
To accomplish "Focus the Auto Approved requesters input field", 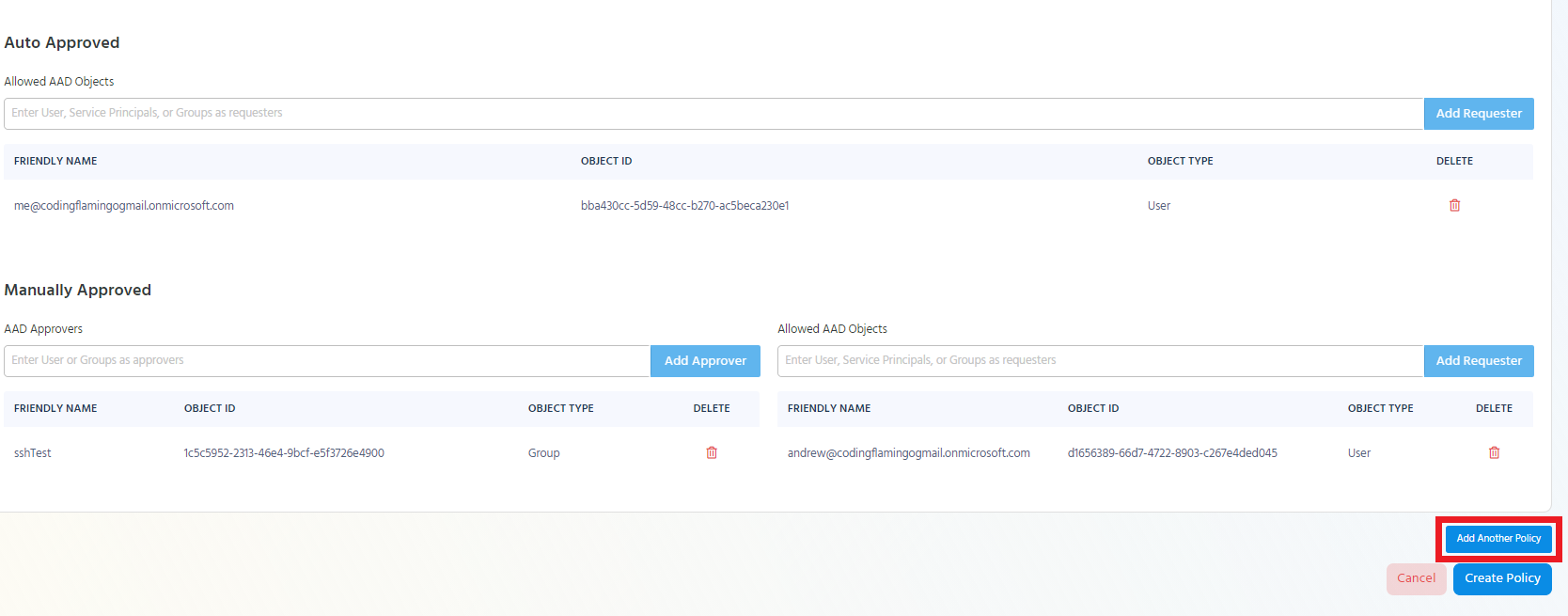I will (x=713, y=114).
